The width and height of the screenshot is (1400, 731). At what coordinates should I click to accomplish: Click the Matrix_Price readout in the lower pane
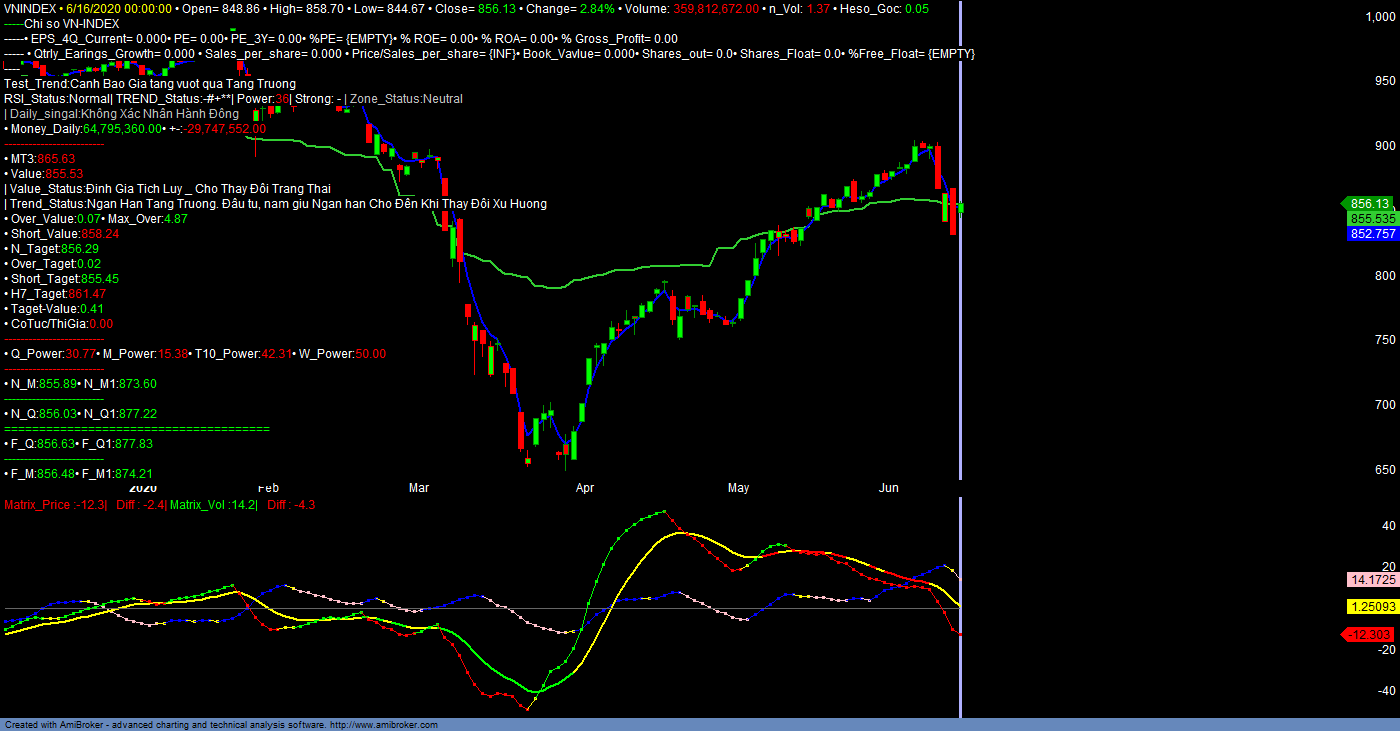click(55, 505)
